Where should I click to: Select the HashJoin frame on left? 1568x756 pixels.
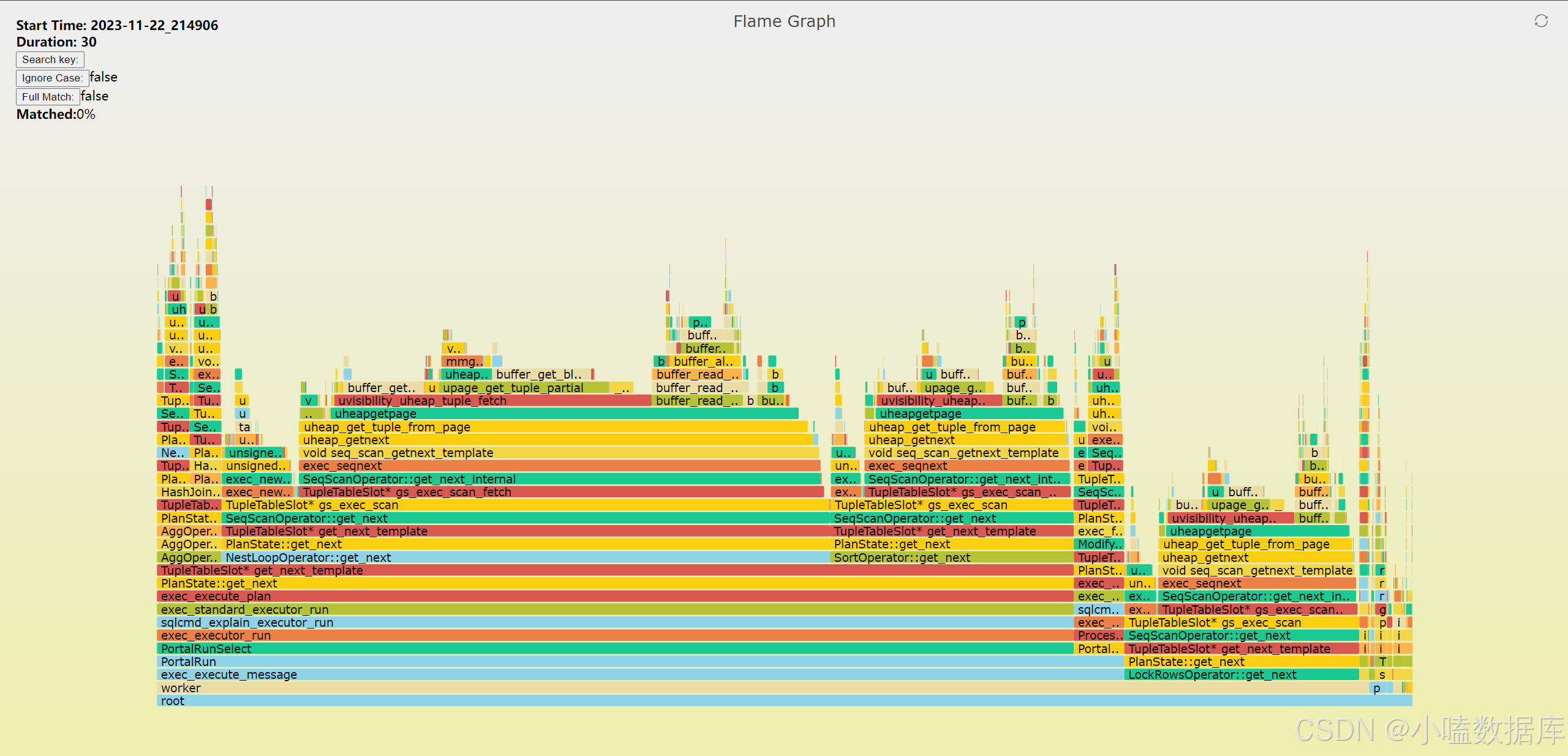(x=189, y=492)
